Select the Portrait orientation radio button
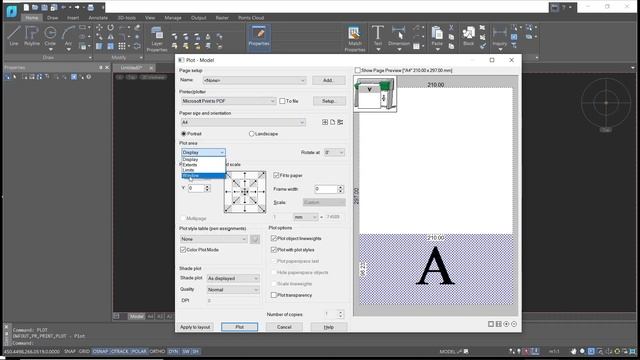The height and width of the screenshot is (360, 640). pos(184,134)
